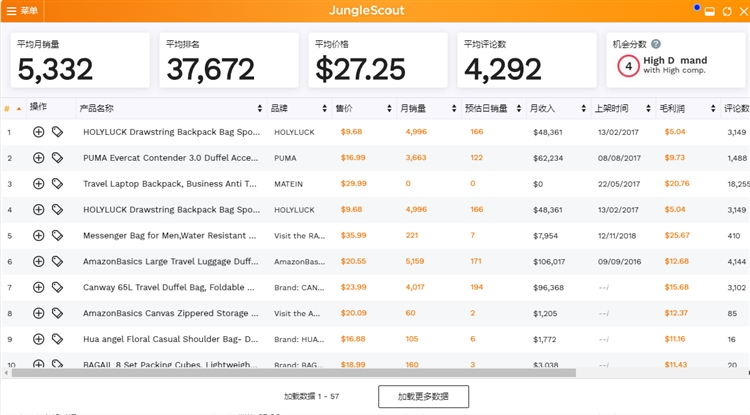Tag the Messenger Bag for Men row
750x415 pixels.
(x=57, y=235)
